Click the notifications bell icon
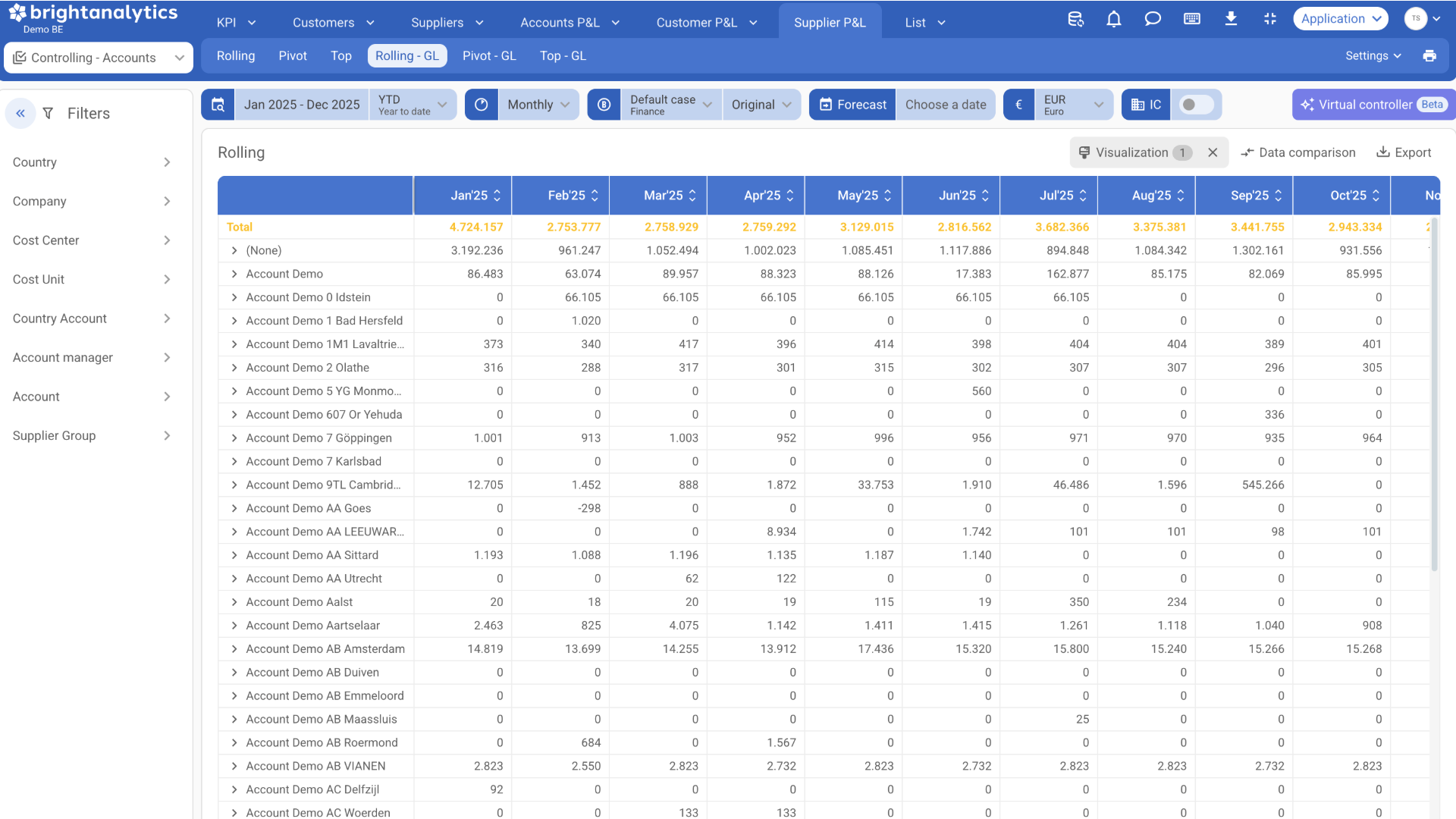Viewport: 1456px width, 819px height. tap(1113, 20)
